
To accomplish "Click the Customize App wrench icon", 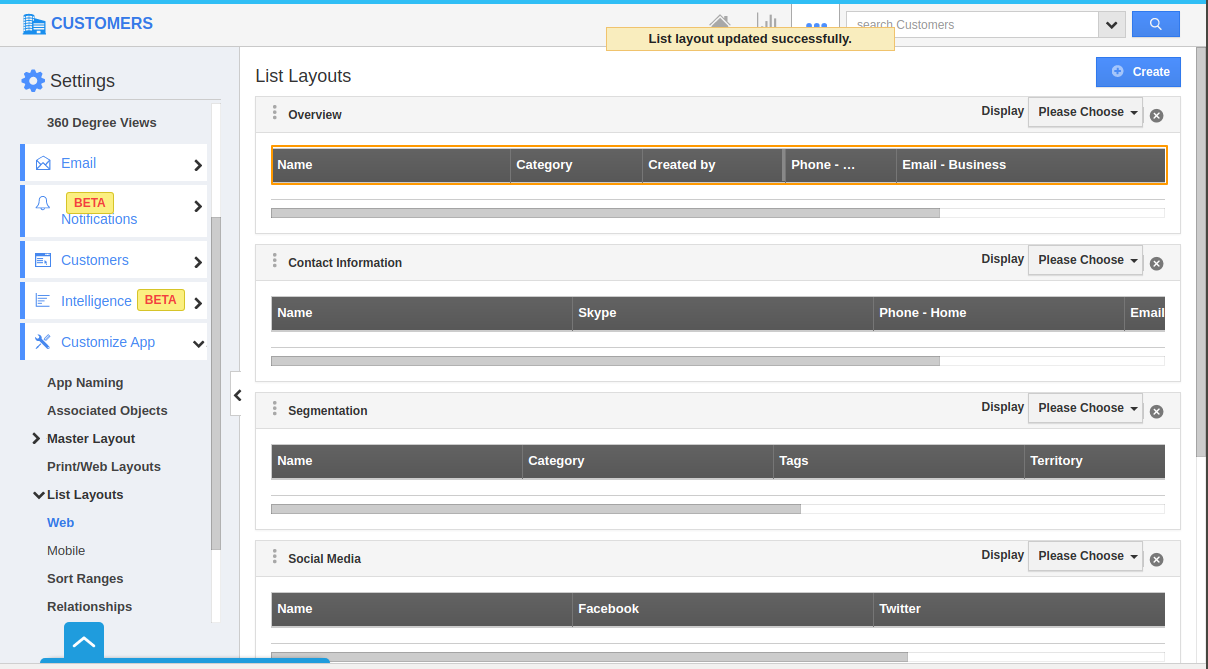I will 42,341.
